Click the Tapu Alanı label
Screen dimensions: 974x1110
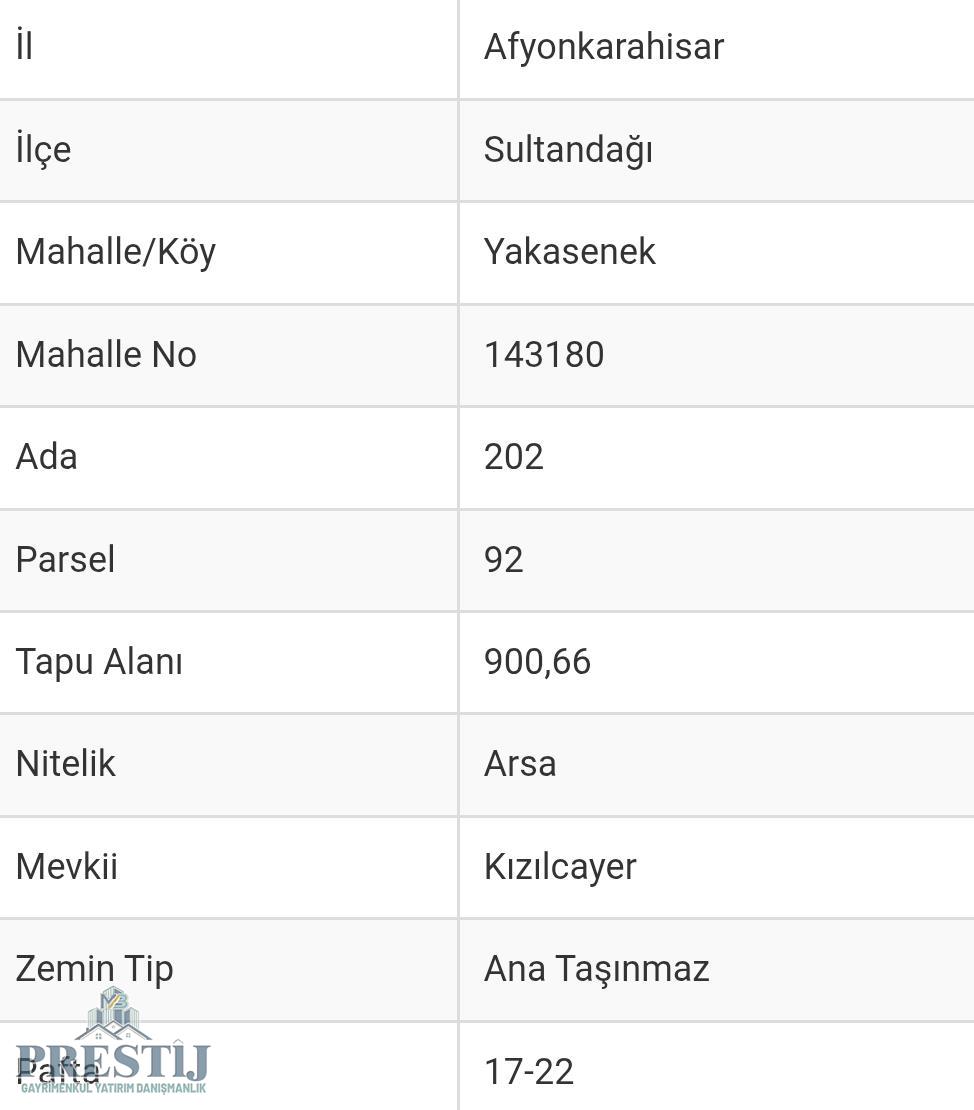[x=99, y=662]
